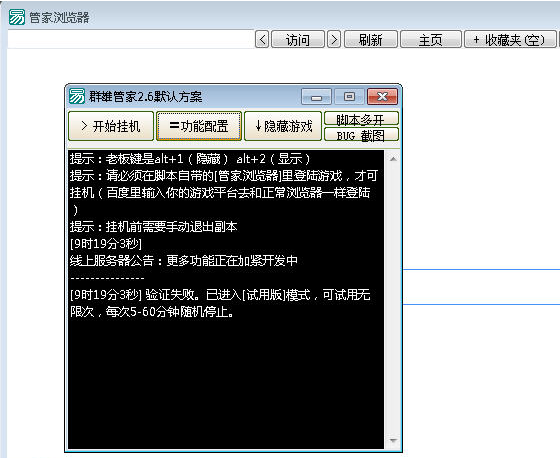Refresh the page with 刷新
Screen dimensions: 560x458
(x=371, y=39)
